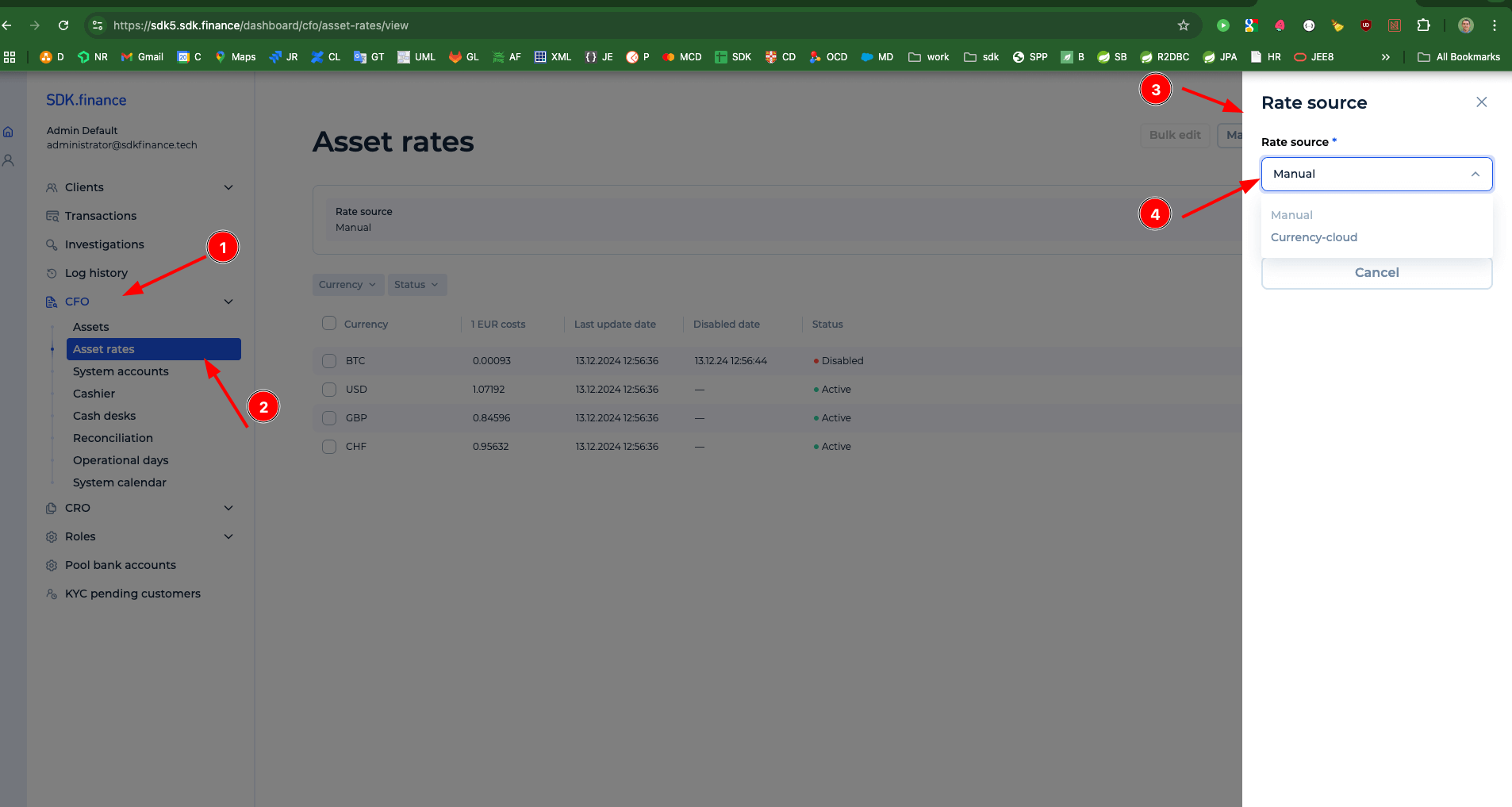Select the Transactions icon in the sidebar
The height and width of the screenshot is (807, 1512).
click(x=51, y=215)
